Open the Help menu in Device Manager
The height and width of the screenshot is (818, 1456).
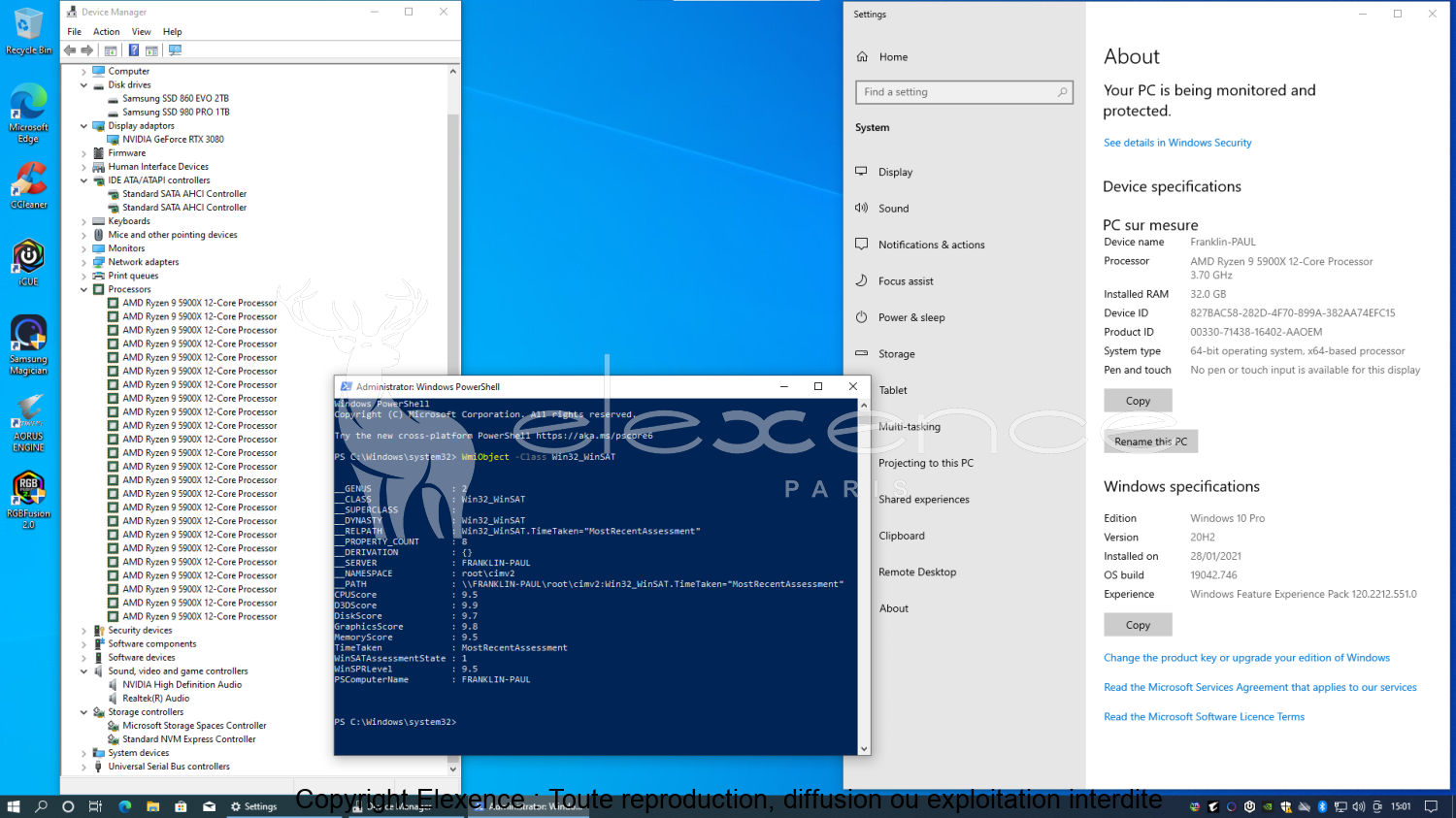click(x=173, y=32)
